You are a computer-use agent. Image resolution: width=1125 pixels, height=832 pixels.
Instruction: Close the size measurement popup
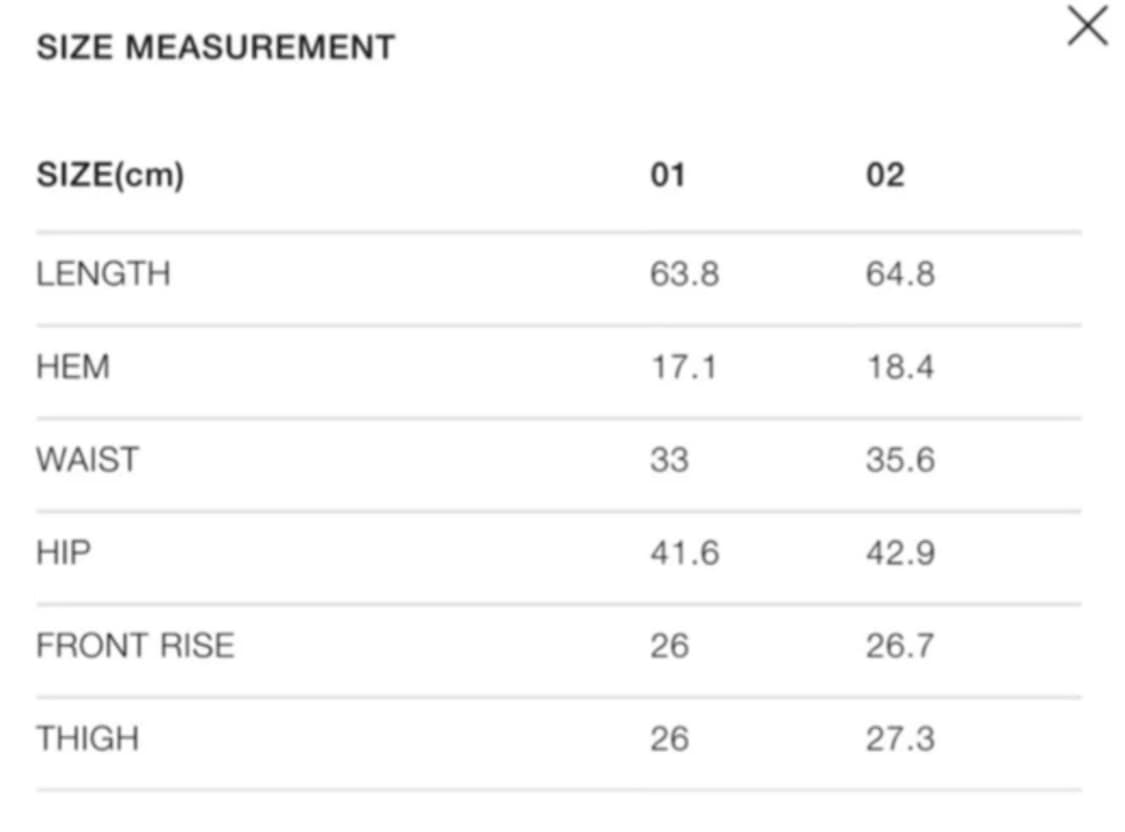tap(1088, 26)
